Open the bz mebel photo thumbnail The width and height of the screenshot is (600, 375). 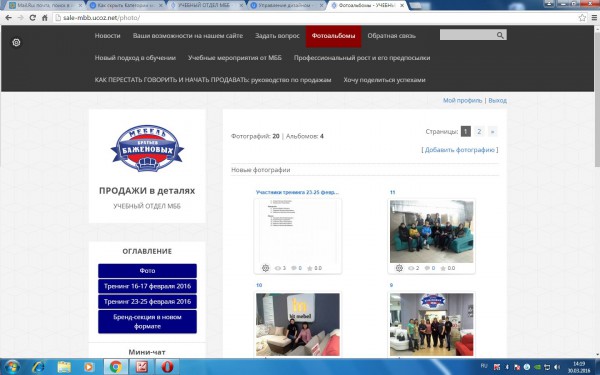pyautogui.click(x=298, y=324)
